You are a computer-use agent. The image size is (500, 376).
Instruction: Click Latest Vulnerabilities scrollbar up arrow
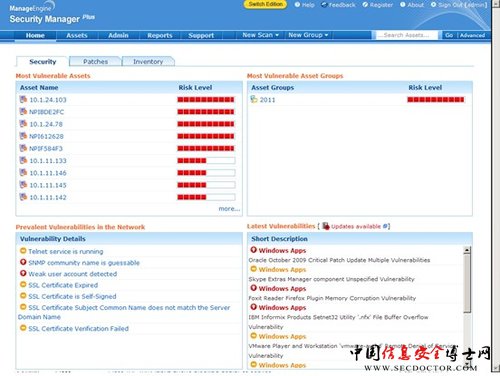point(467,250)
